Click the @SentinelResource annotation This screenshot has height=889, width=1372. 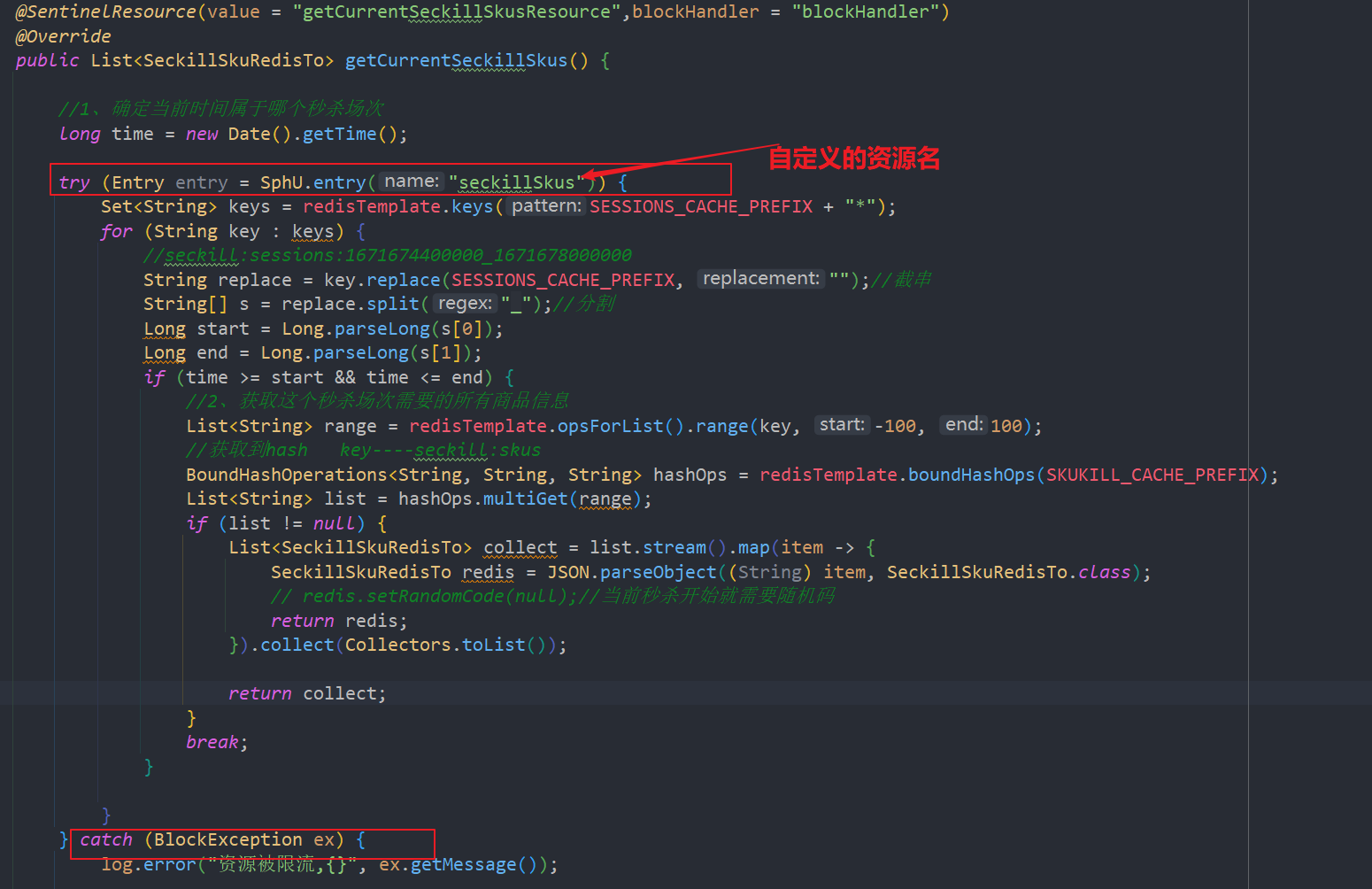[x=105, y=12]
